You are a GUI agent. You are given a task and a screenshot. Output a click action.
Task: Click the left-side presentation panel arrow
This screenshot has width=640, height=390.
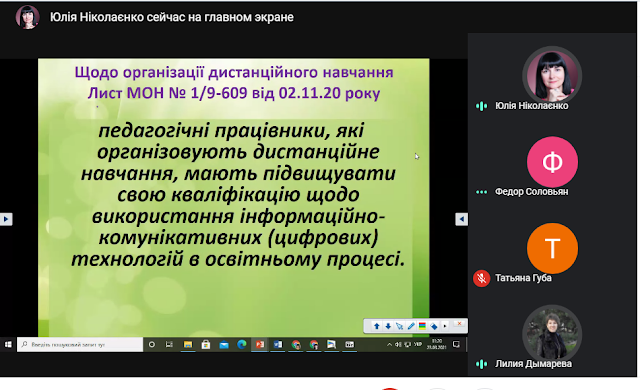point(6,219)
